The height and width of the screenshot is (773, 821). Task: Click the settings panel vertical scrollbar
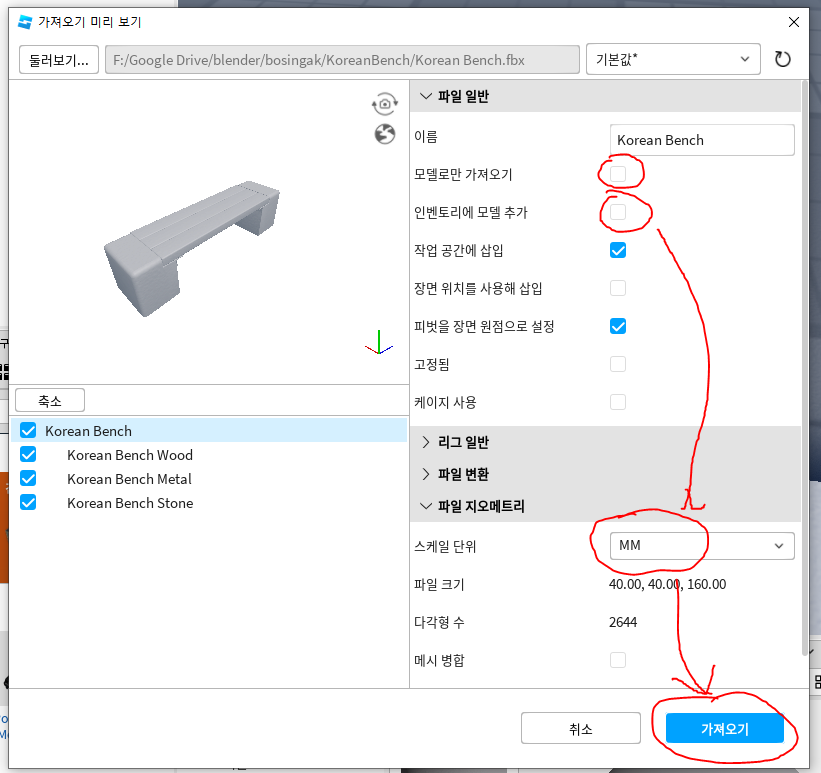(805, 367)
